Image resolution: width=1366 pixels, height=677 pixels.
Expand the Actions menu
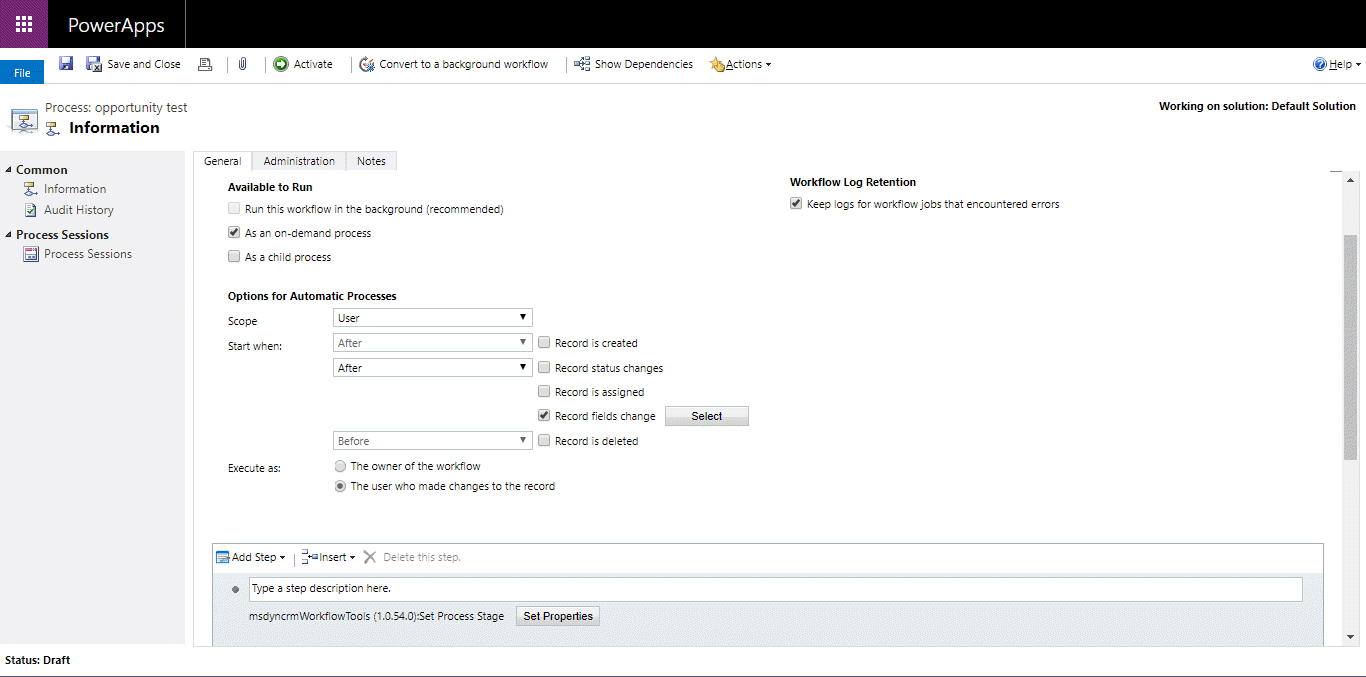tap(740, 63)
